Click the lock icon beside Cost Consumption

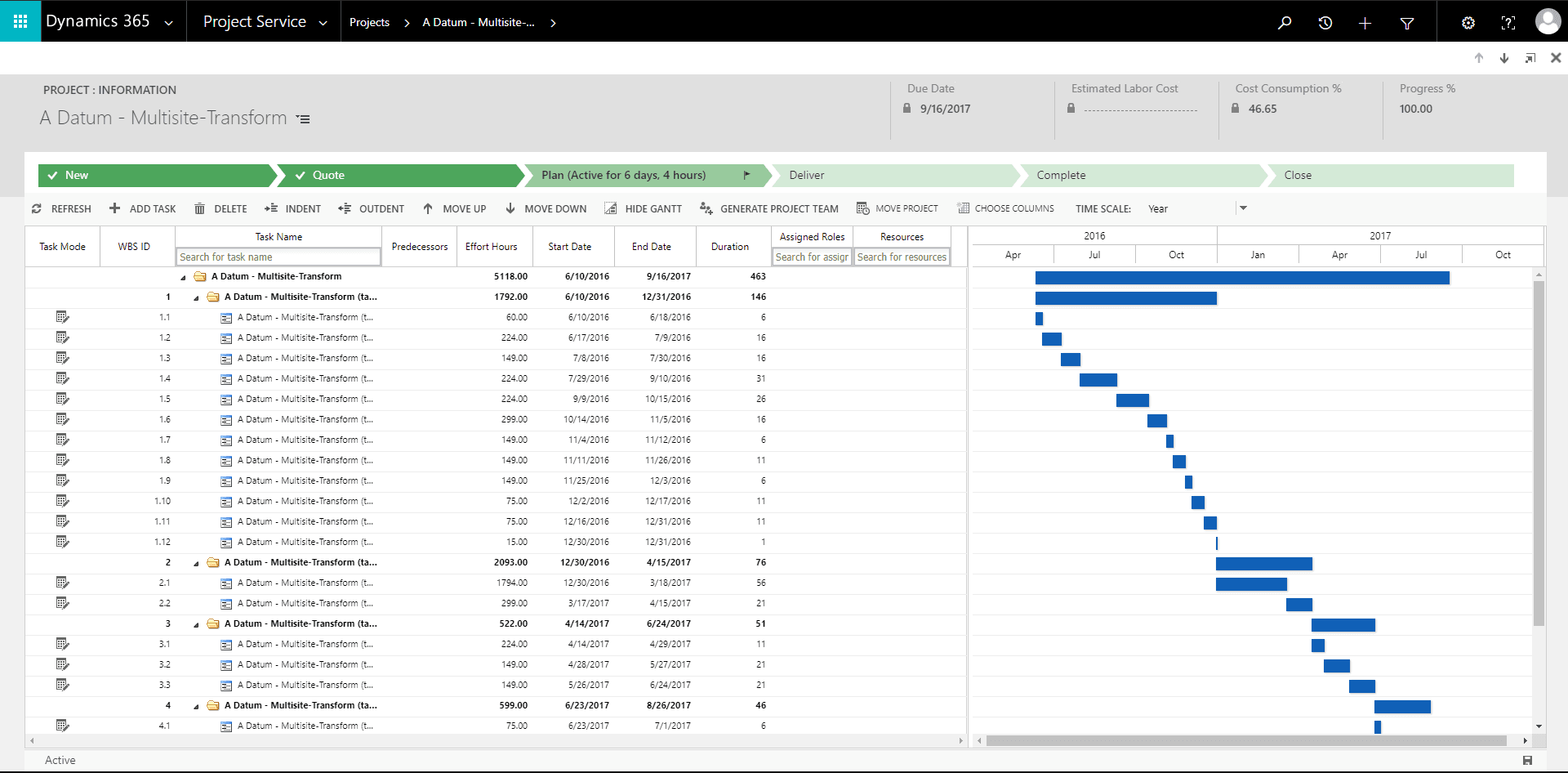click(x=1235, y=108)
